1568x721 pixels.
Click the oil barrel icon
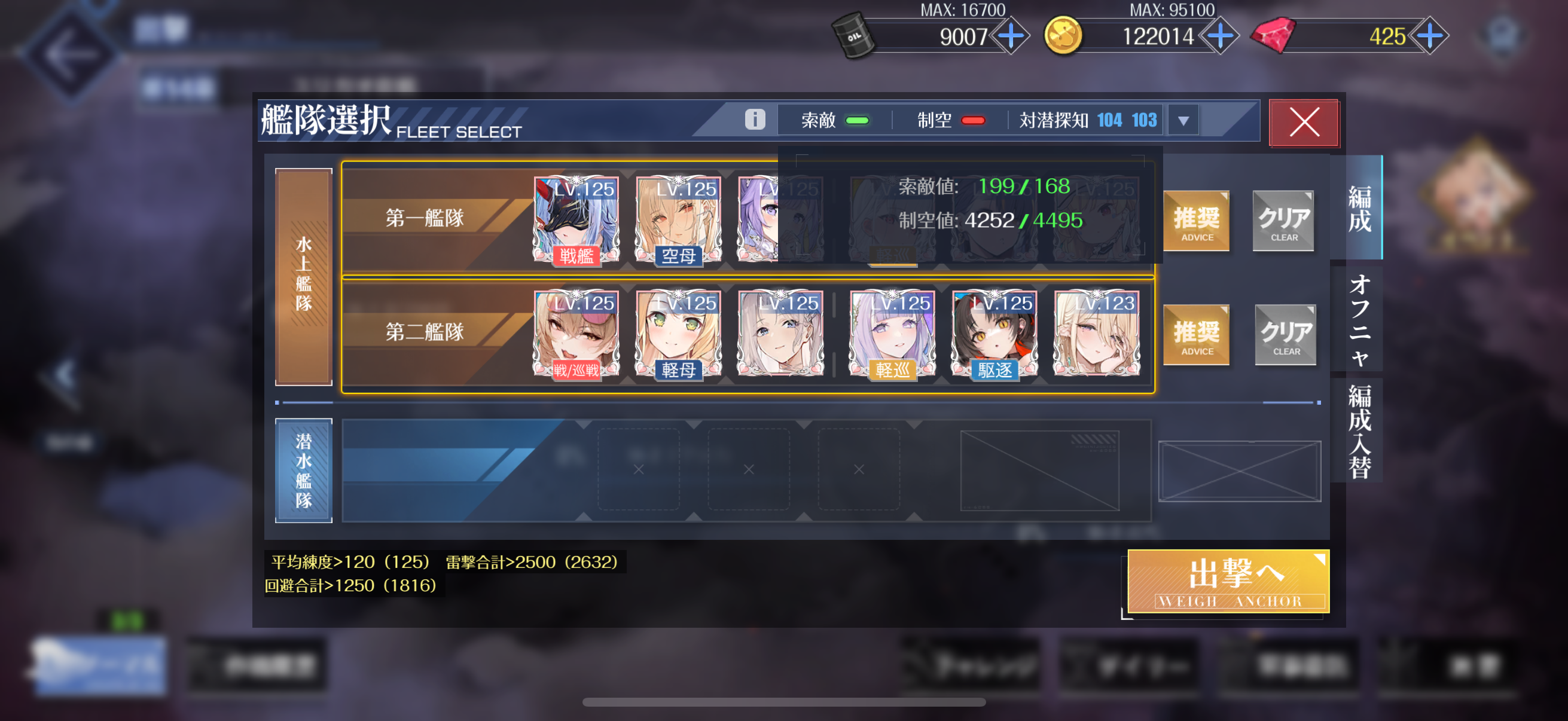pos(853,35)
